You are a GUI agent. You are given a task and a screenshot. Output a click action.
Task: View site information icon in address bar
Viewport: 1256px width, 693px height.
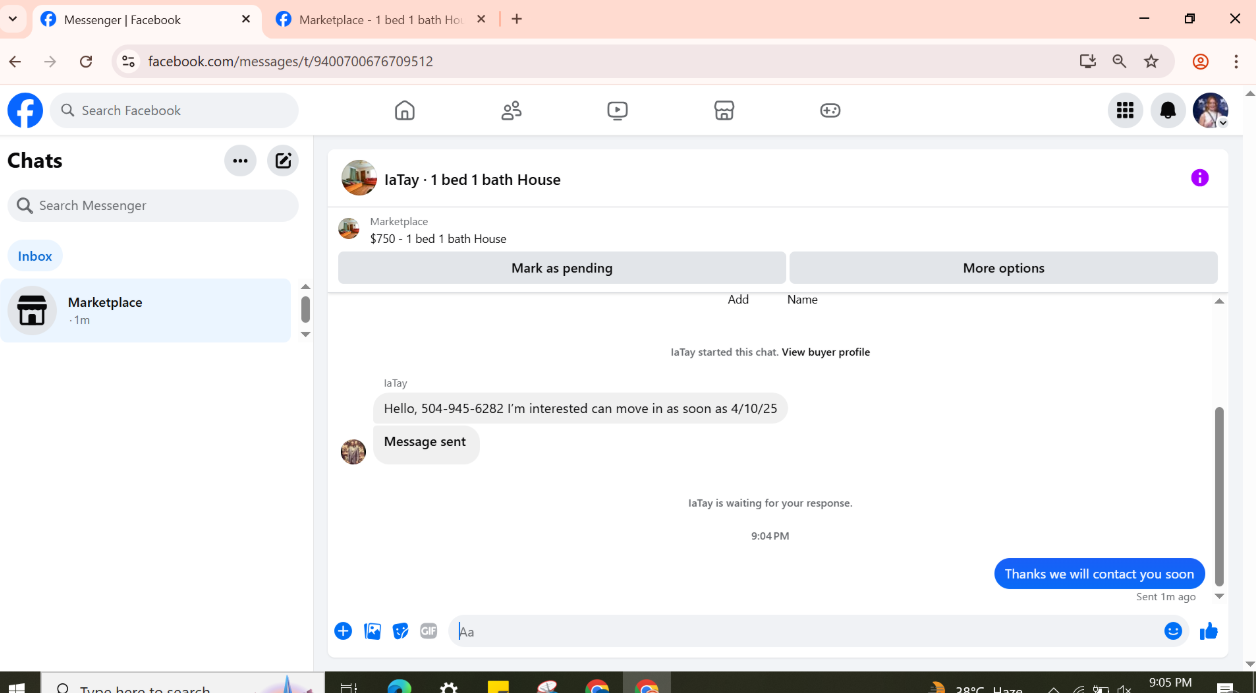click(x=128, y=61)
